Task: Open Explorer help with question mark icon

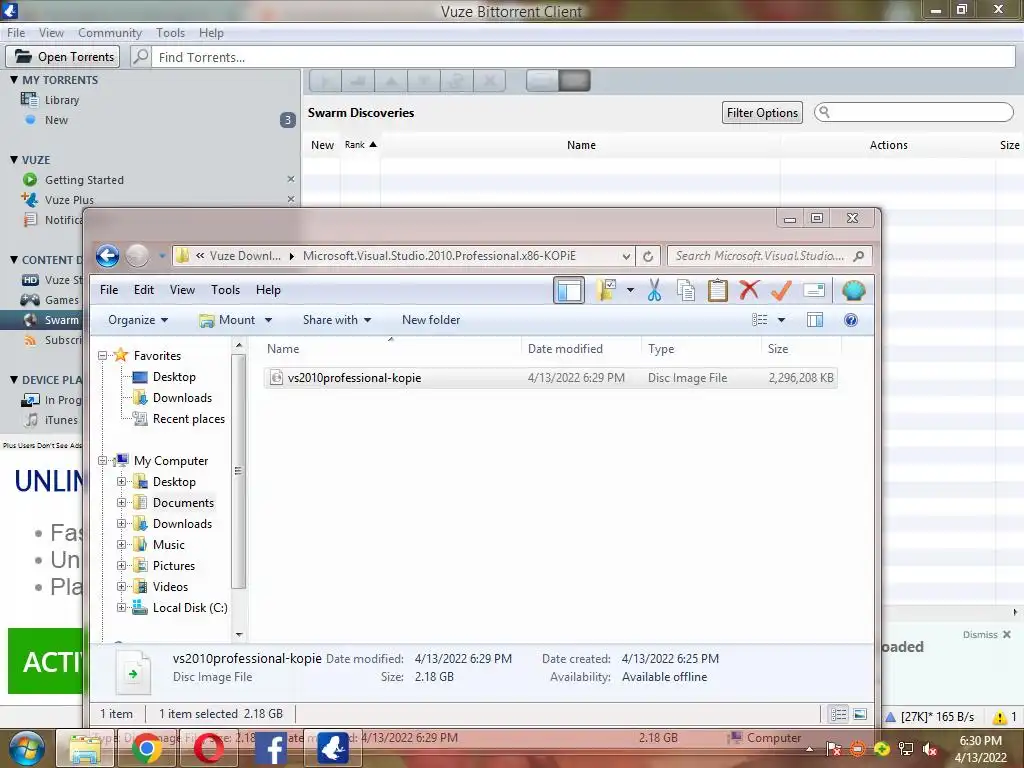Action: pyautogui.click(x=850, y=320)
